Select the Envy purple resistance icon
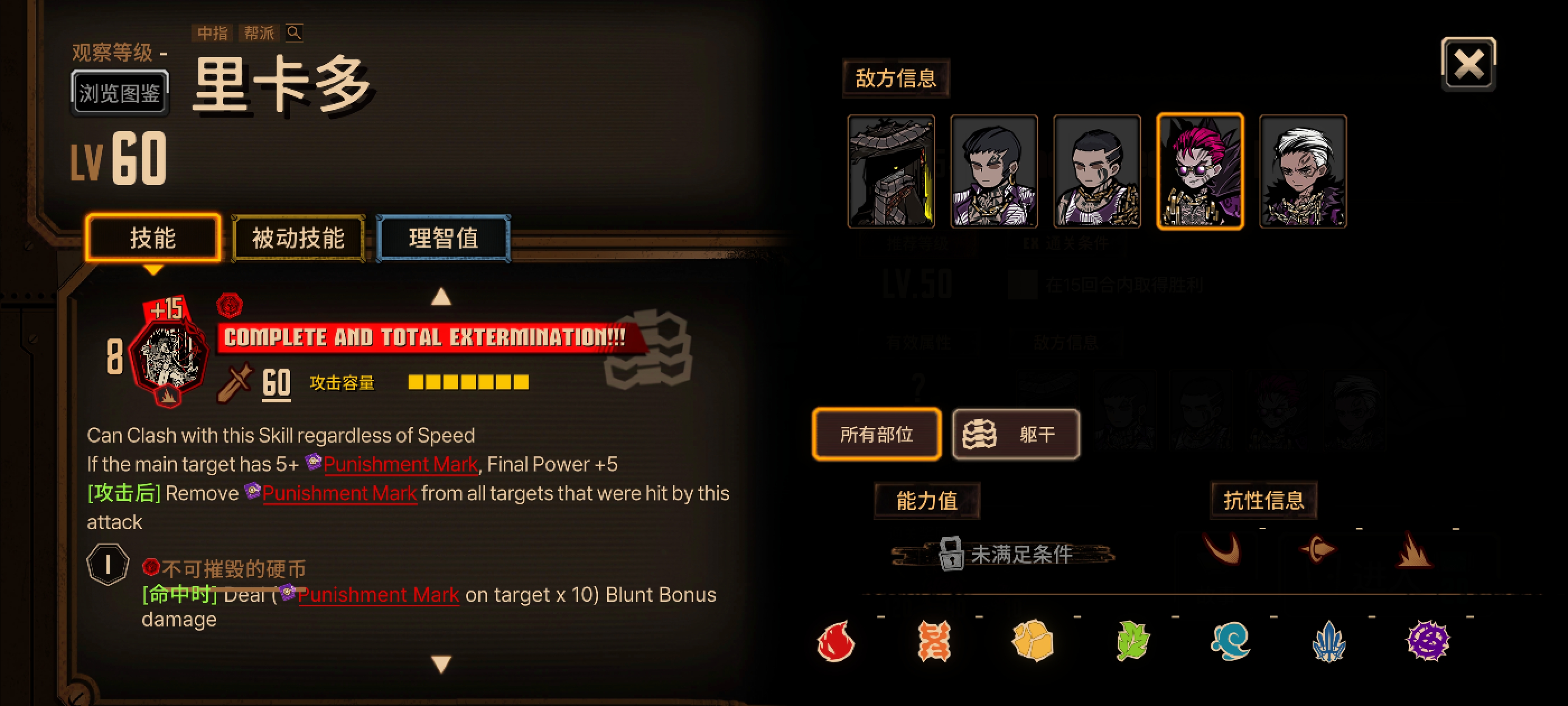The image size is (1568, 706). click(1428, 641)
